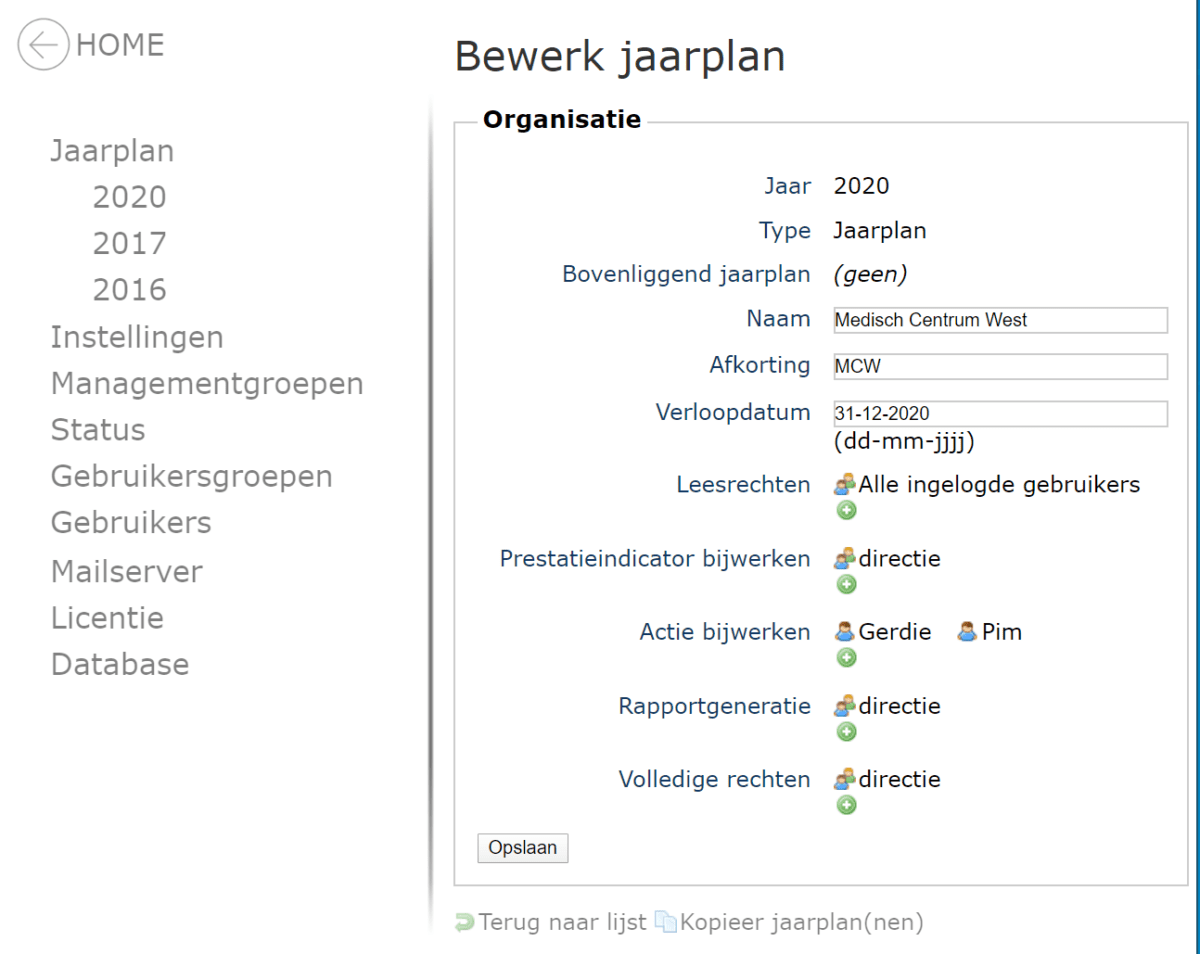Open the 2020 jaarplan in sidebar
This screenshot has width=1200, height=954.
[129, 197]
